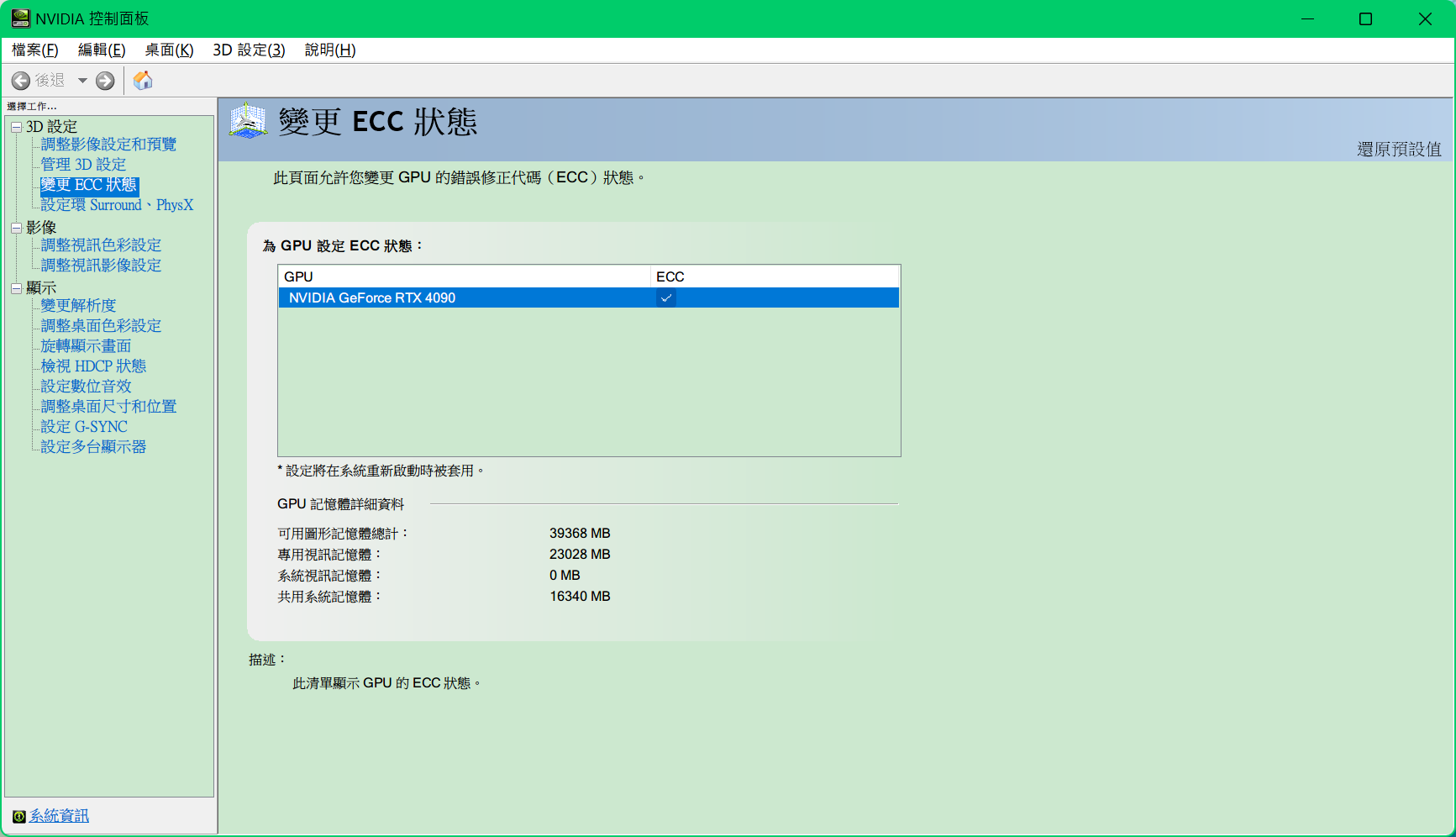The image size is (1456, 837).
Task: Open the 系統資訊 link
Action: (x=60, y=816)
